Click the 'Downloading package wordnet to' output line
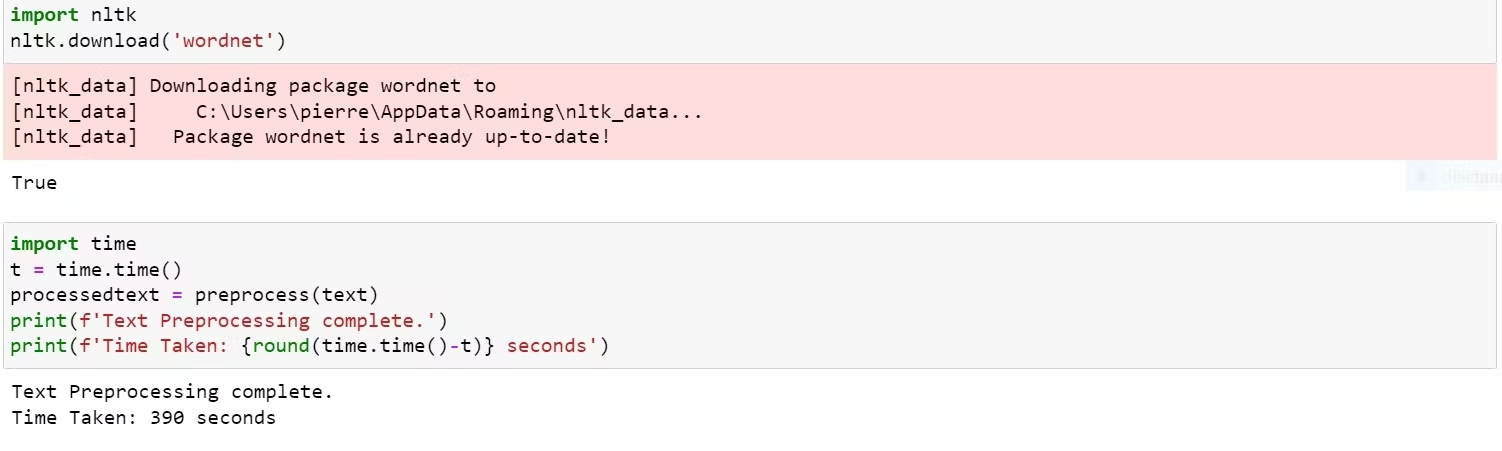This screenshot has width=1502, height=451. [x=322, y=86]
